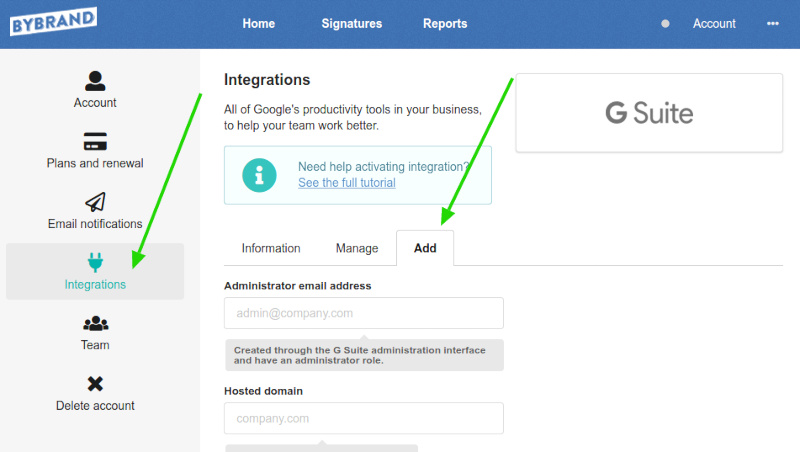
Task: Open the Reports menu
Action: point(445,23)
